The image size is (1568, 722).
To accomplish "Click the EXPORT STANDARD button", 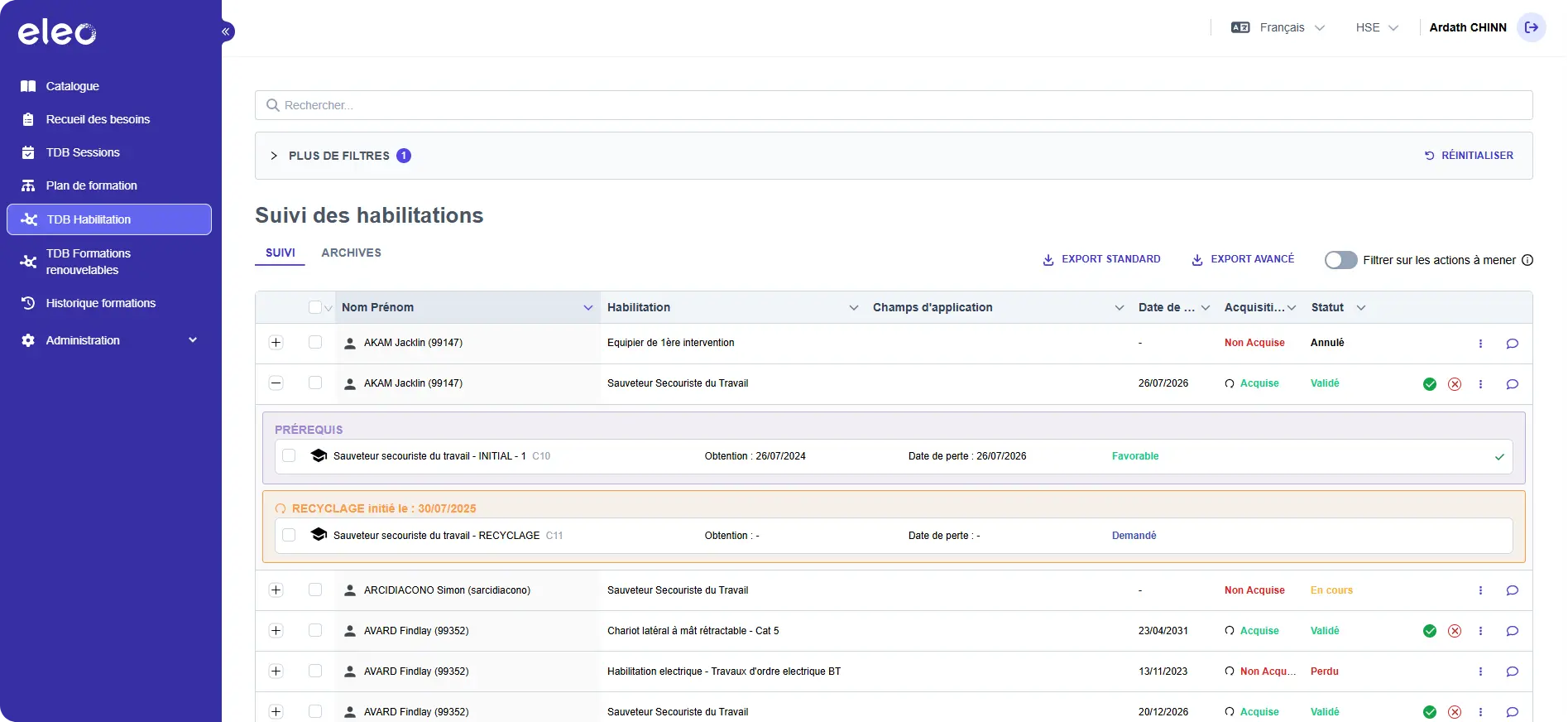I will (x=1101, y=259).
